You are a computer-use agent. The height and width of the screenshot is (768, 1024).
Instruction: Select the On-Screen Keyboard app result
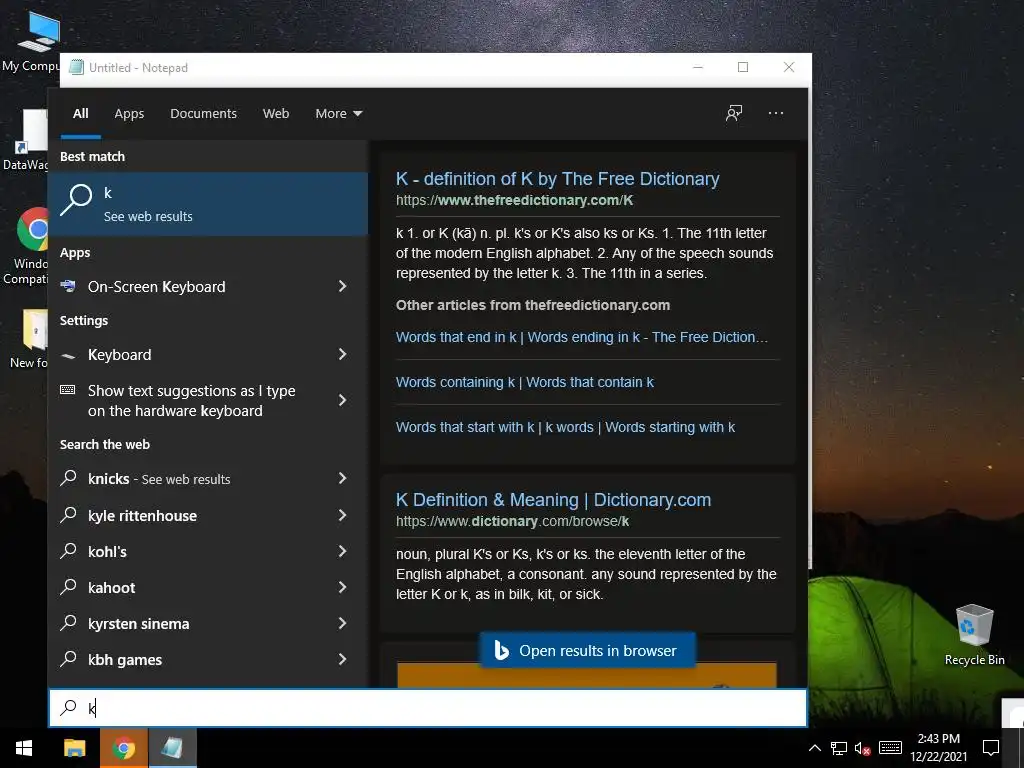[x=208, y=286]
